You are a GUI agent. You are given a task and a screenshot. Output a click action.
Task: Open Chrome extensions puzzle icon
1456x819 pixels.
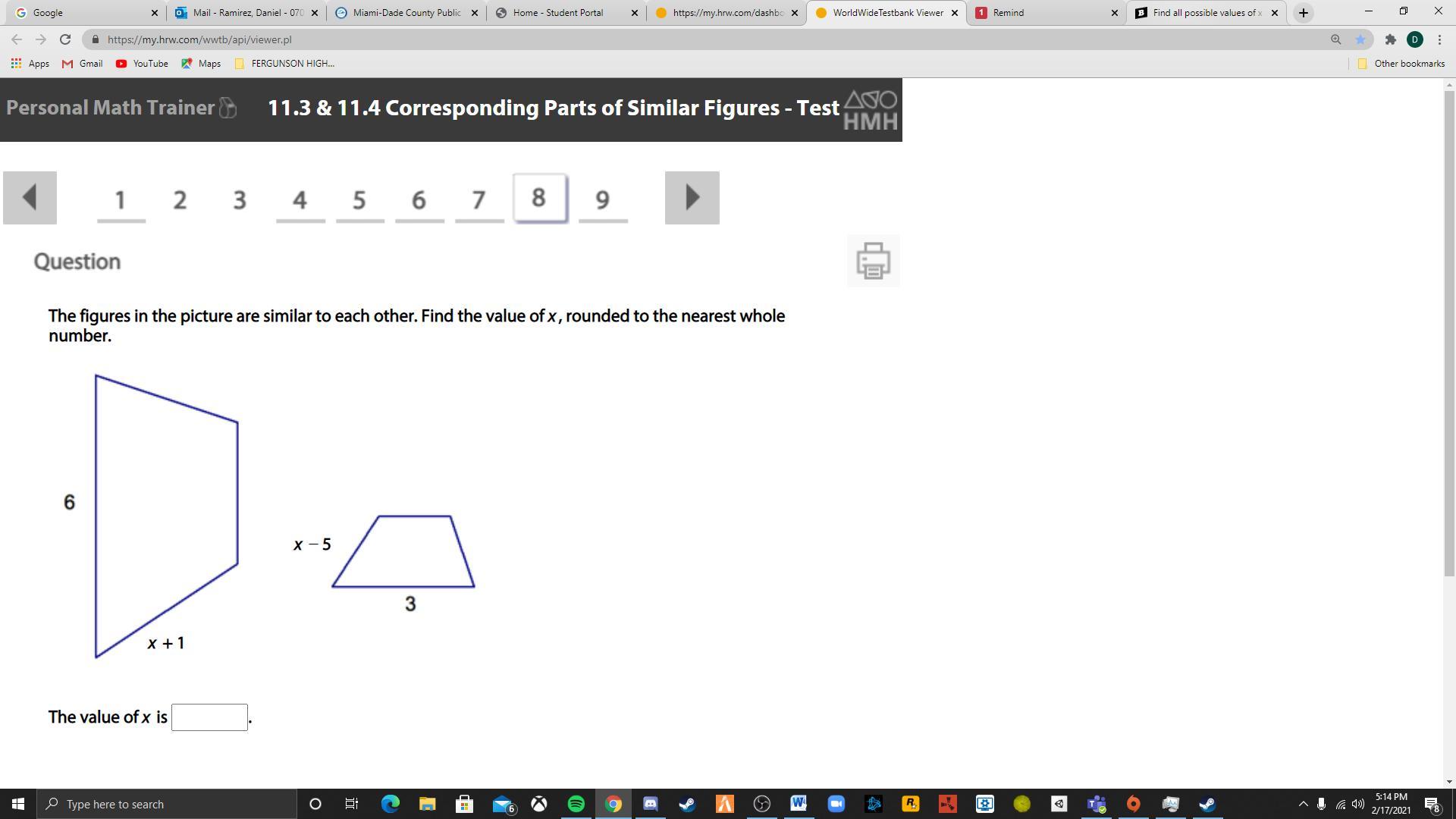point(1390,39)
